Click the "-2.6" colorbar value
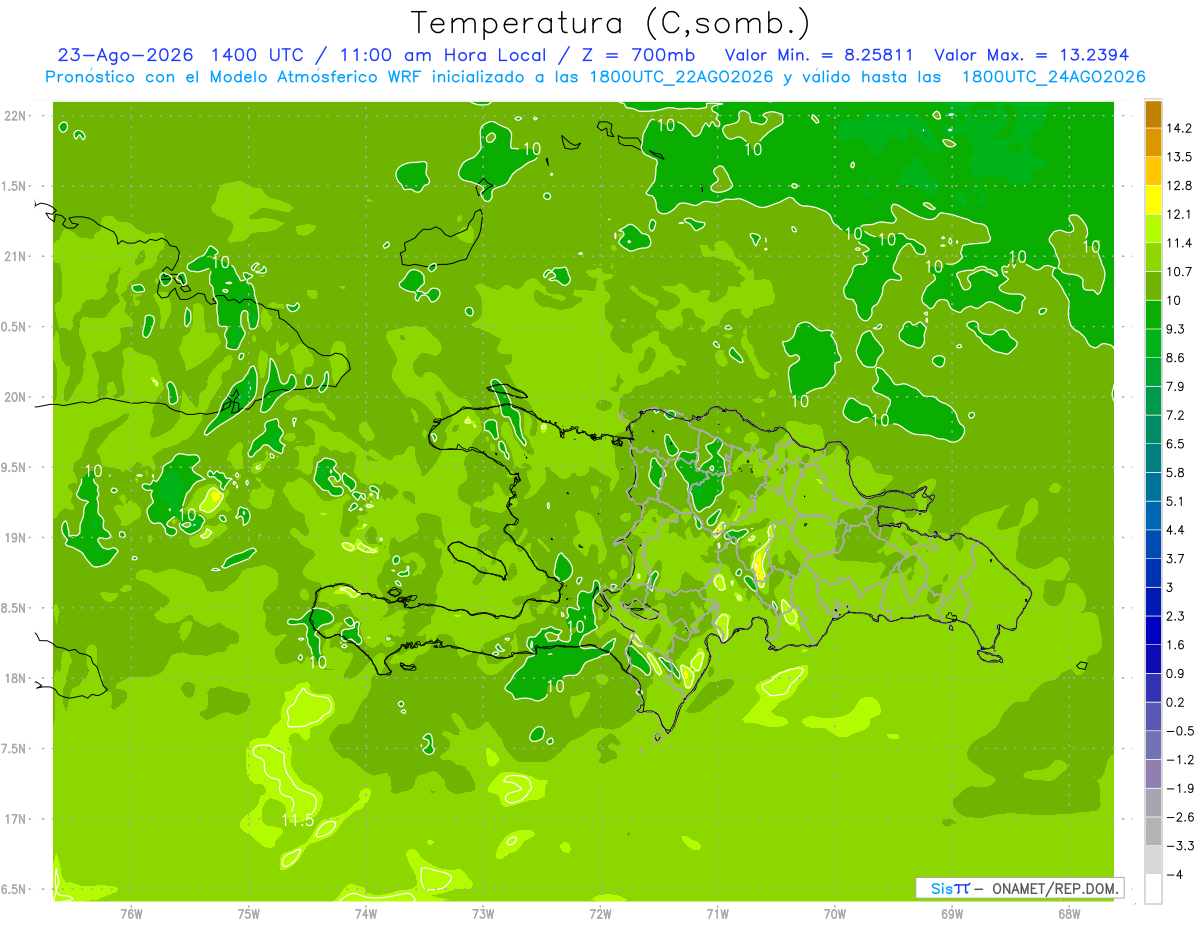Image resolution: width=1200 pixels, height=927 pixels. pos(1180,817)
